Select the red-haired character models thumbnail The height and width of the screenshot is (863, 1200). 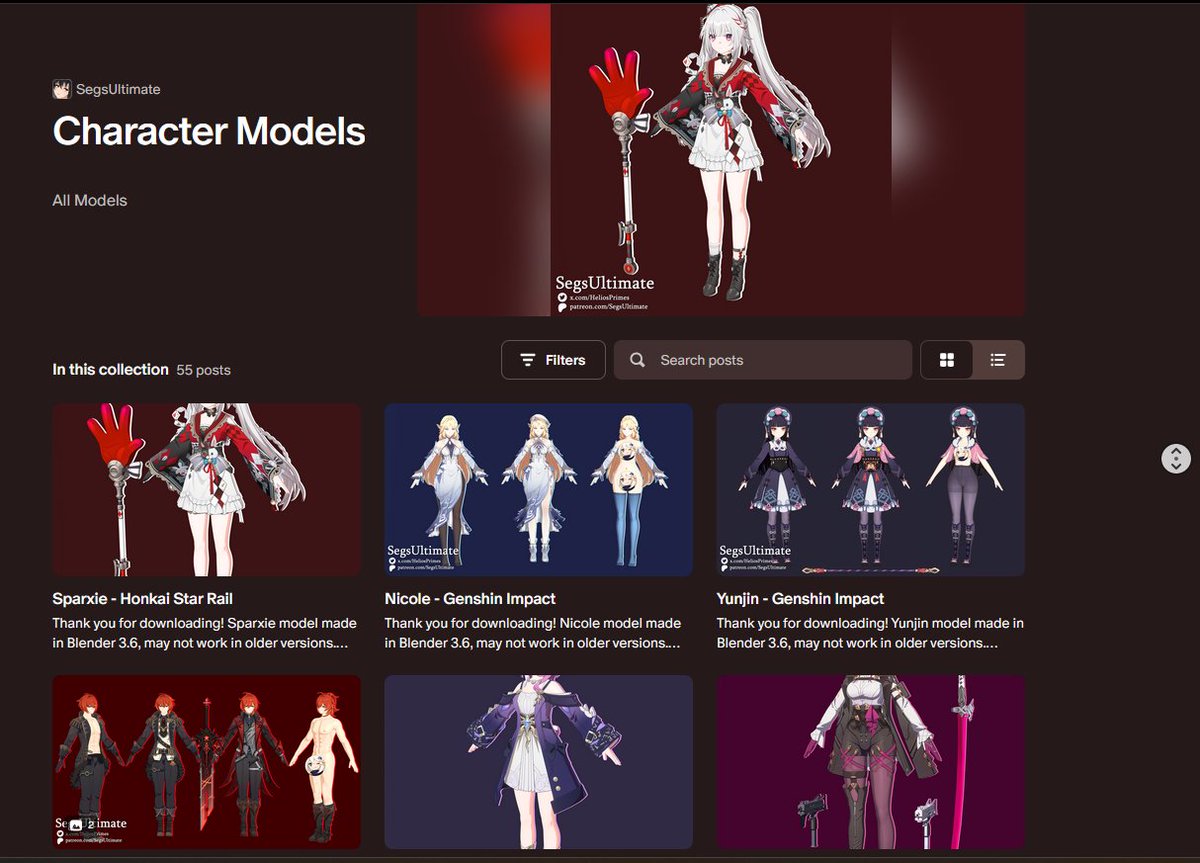[207, 762]
